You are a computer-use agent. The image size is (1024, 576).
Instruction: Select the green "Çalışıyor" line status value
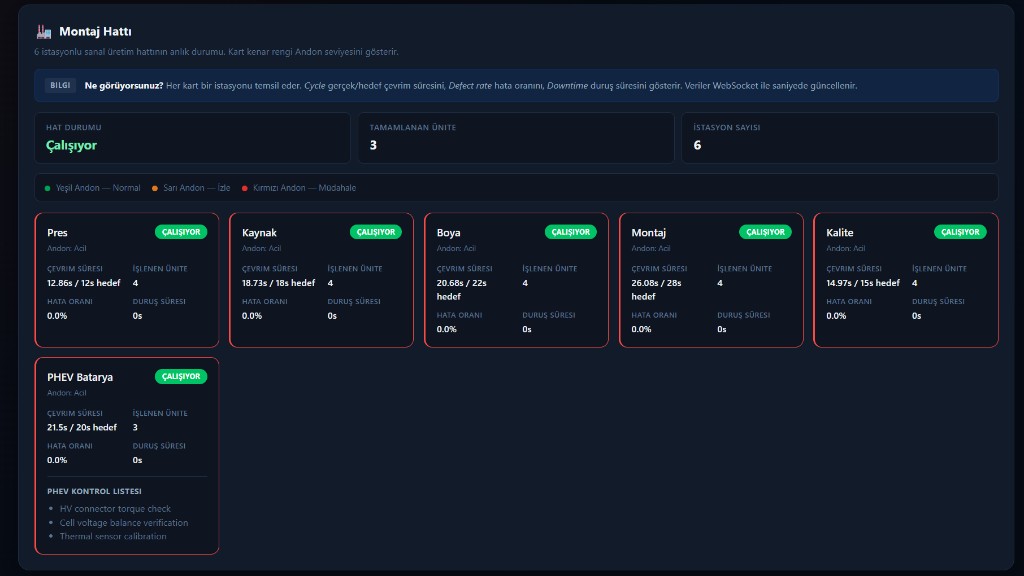point(71,146)
